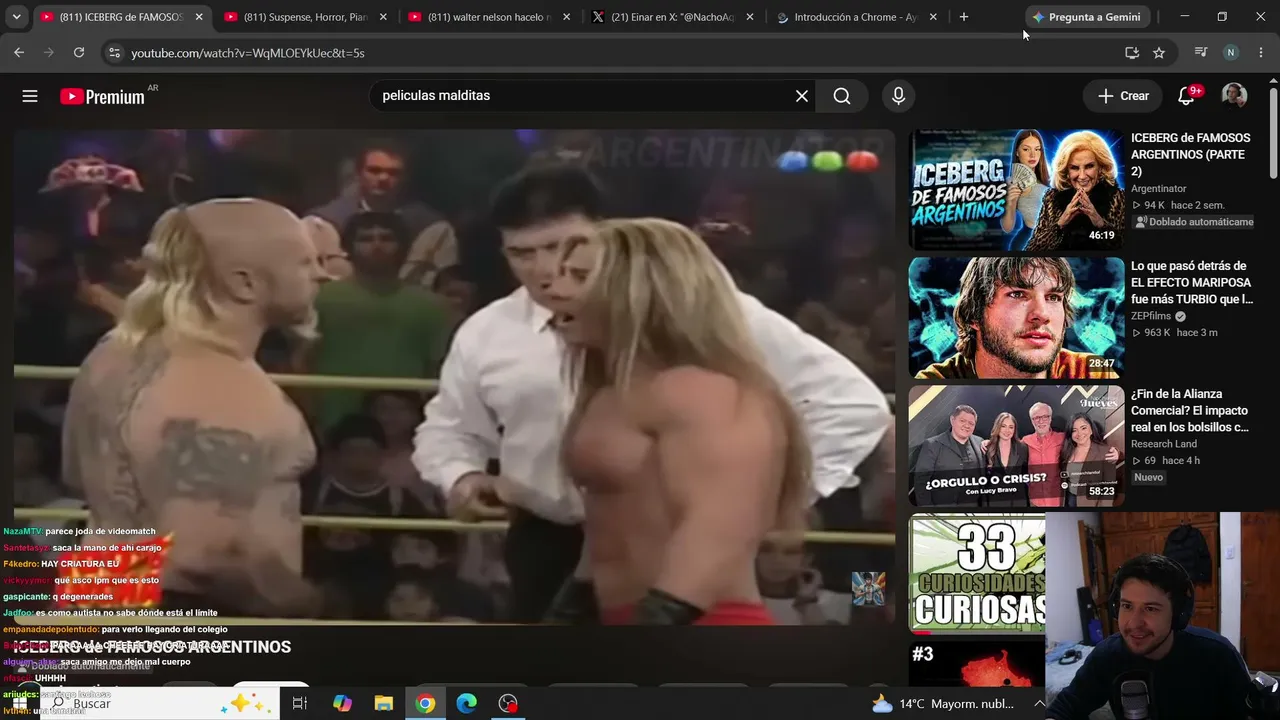Open the Chrome profile N button
Screen dimensions: 1280x720
click(x=1231, y=53)
